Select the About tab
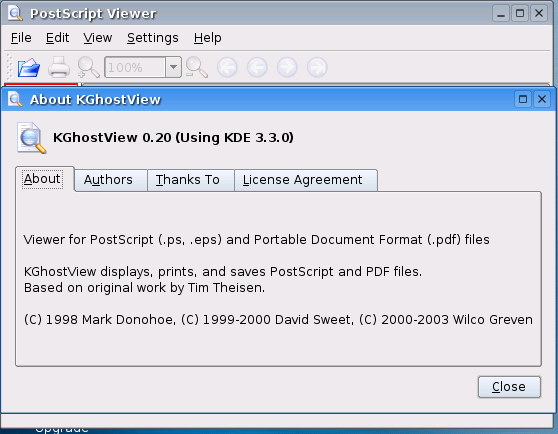Viewport: 558px width, 434px height. pyautogui.click(x=45, y=179)
